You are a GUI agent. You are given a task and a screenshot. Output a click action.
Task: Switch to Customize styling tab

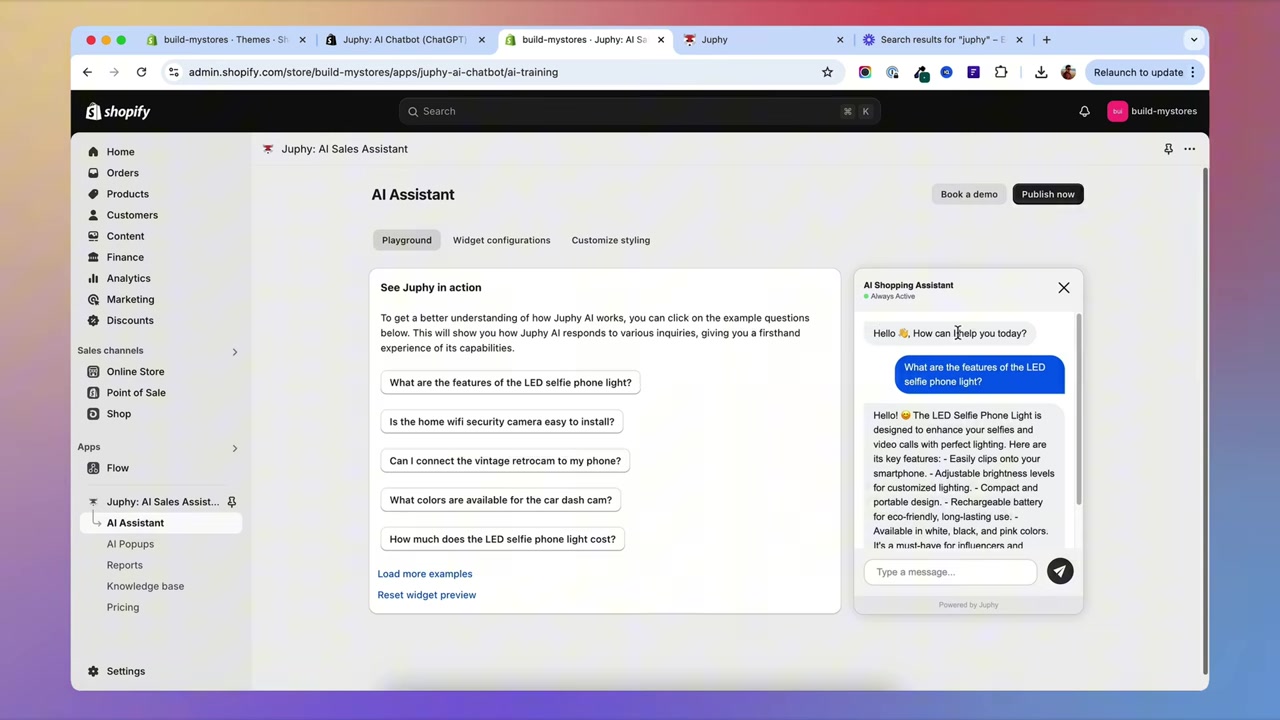(x=611, y=240)
